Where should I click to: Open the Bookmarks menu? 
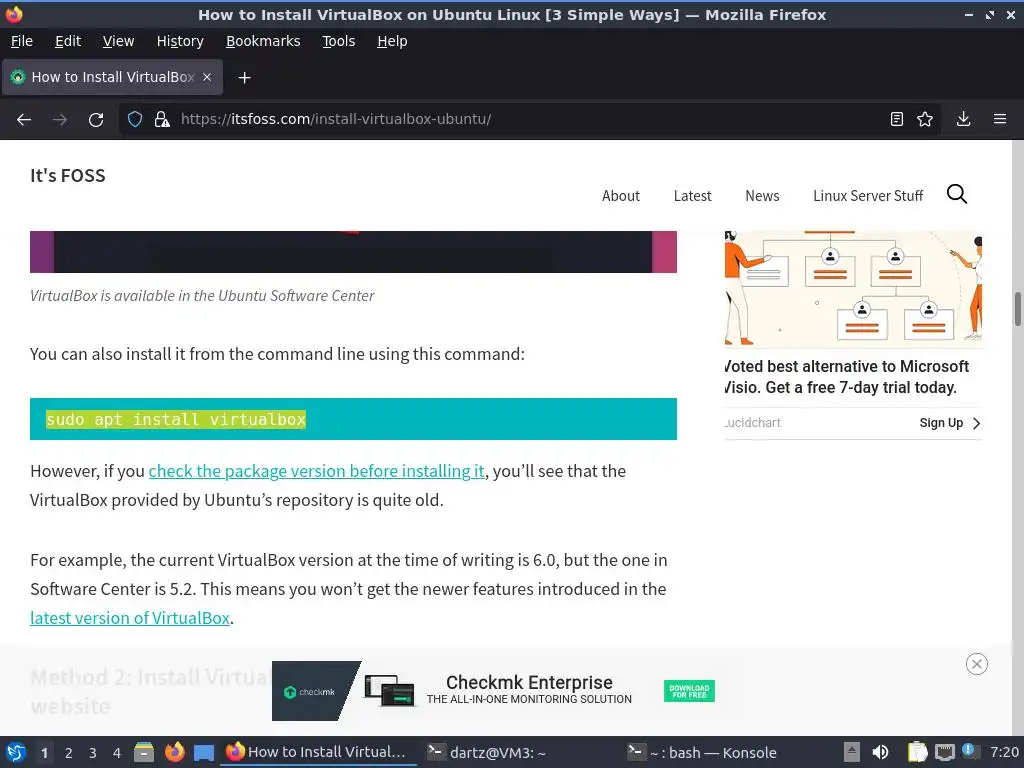(x=263, y=41)
